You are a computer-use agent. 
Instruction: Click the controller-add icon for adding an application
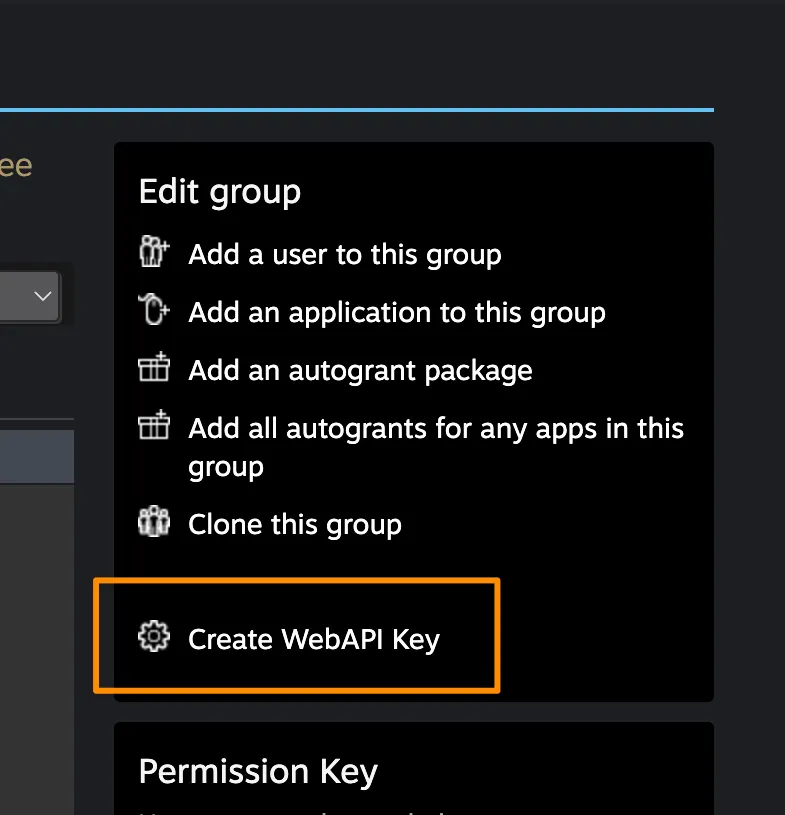[153, 311]
